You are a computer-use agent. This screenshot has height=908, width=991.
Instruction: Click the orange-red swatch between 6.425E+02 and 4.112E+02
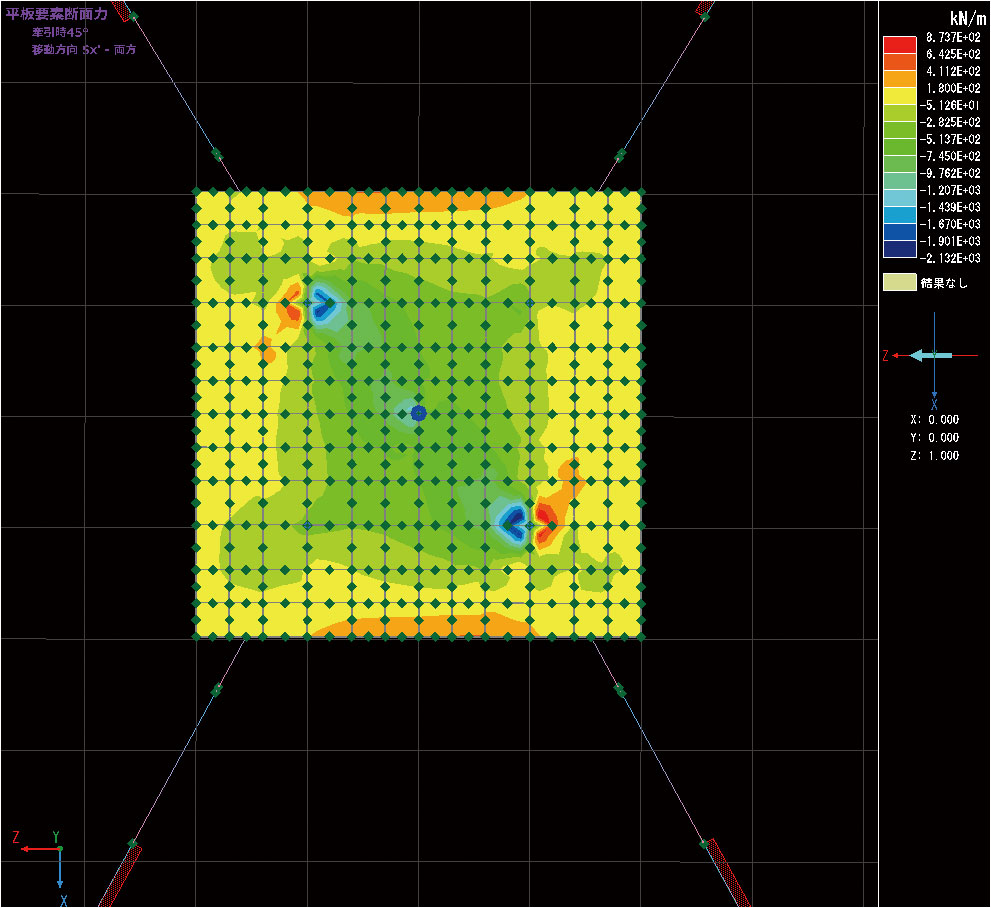(899, 62)
